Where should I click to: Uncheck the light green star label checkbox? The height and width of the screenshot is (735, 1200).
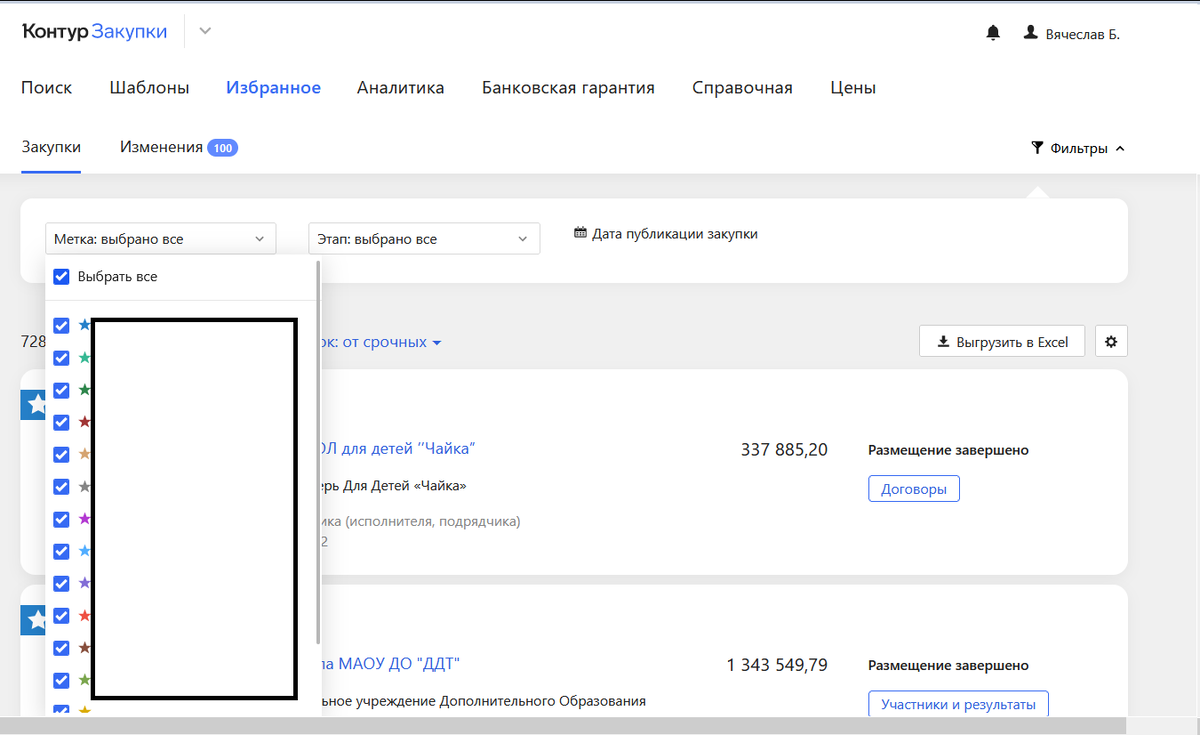(x=61, y=679)
